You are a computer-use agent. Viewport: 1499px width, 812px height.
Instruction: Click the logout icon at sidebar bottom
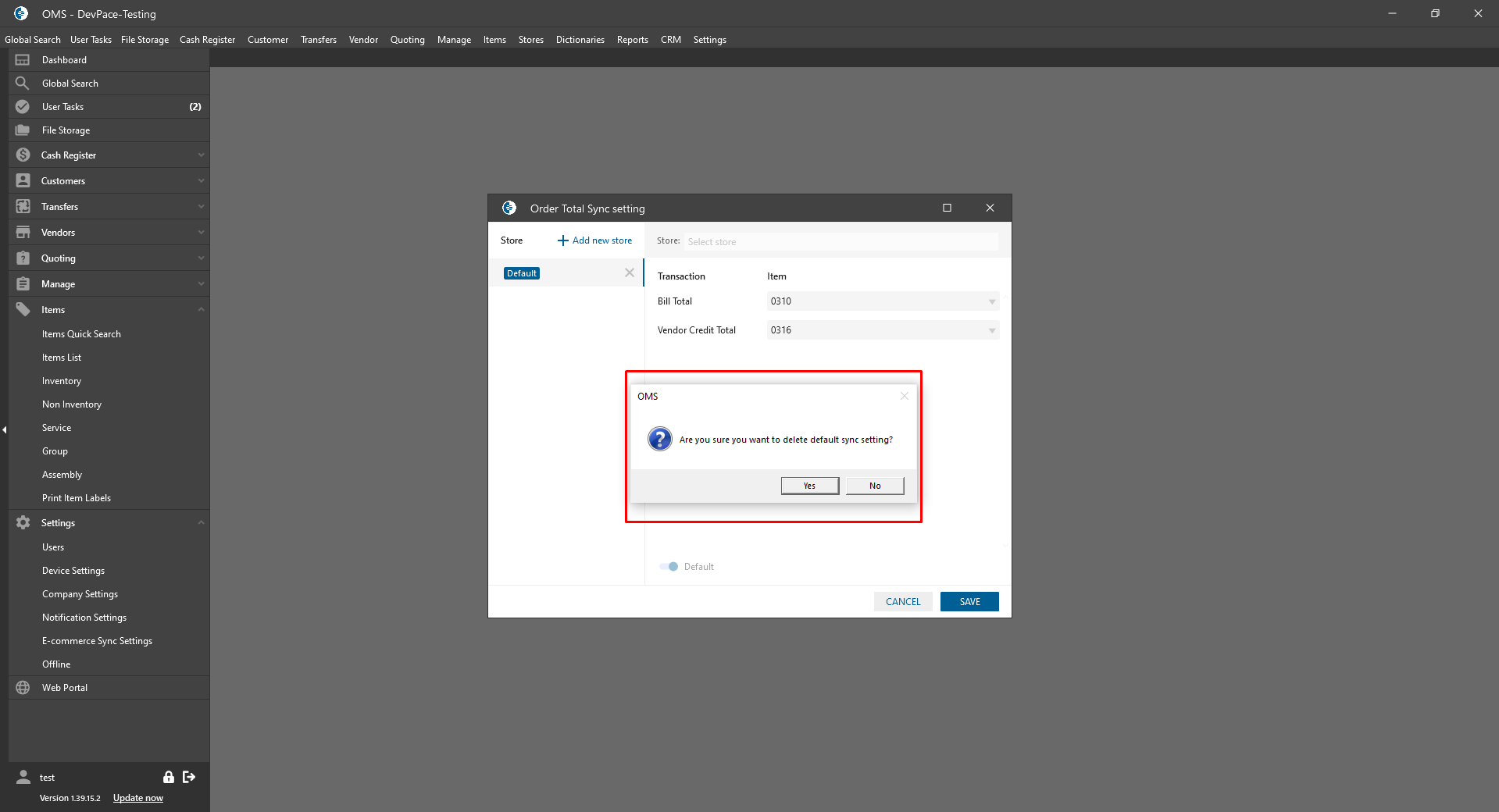coord(189,777)
